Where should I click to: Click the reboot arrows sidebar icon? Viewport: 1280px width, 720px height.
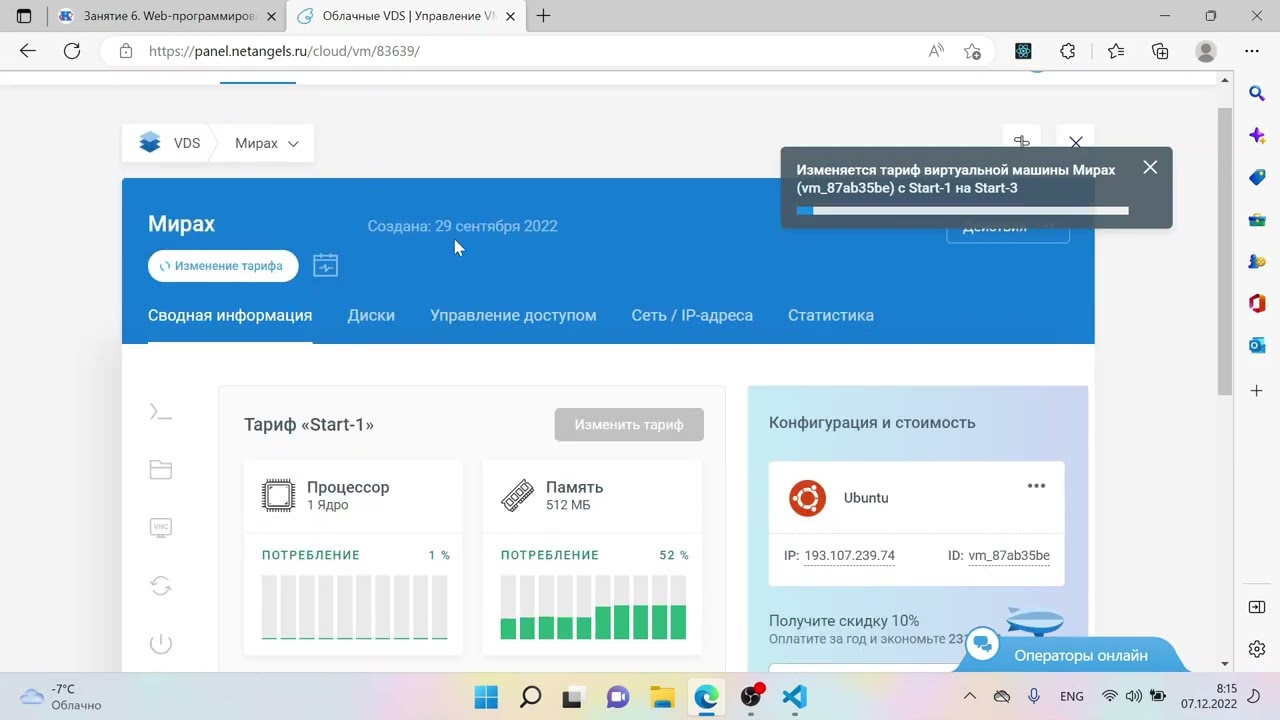point(160,586)
